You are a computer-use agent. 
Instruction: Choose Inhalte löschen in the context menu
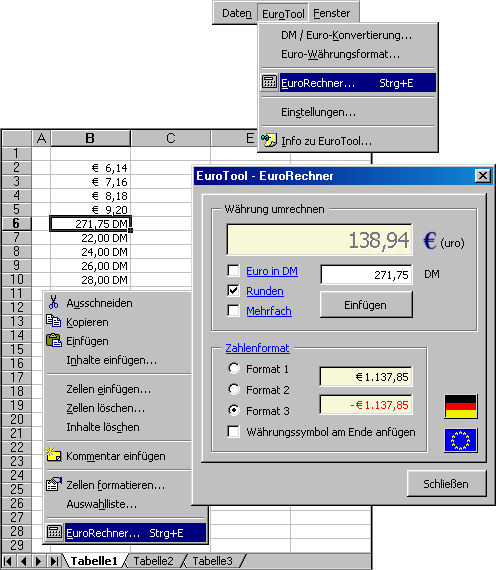click(118, 427)
